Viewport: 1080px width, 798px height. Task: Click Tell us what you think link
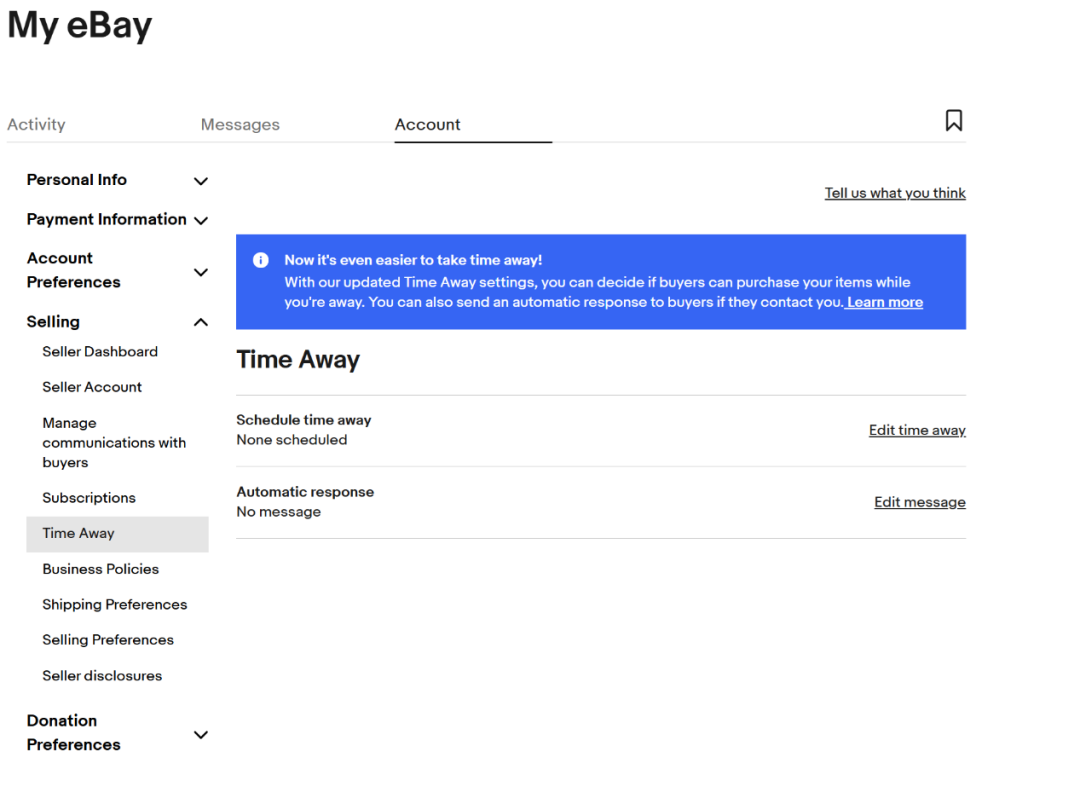(894, 193)
